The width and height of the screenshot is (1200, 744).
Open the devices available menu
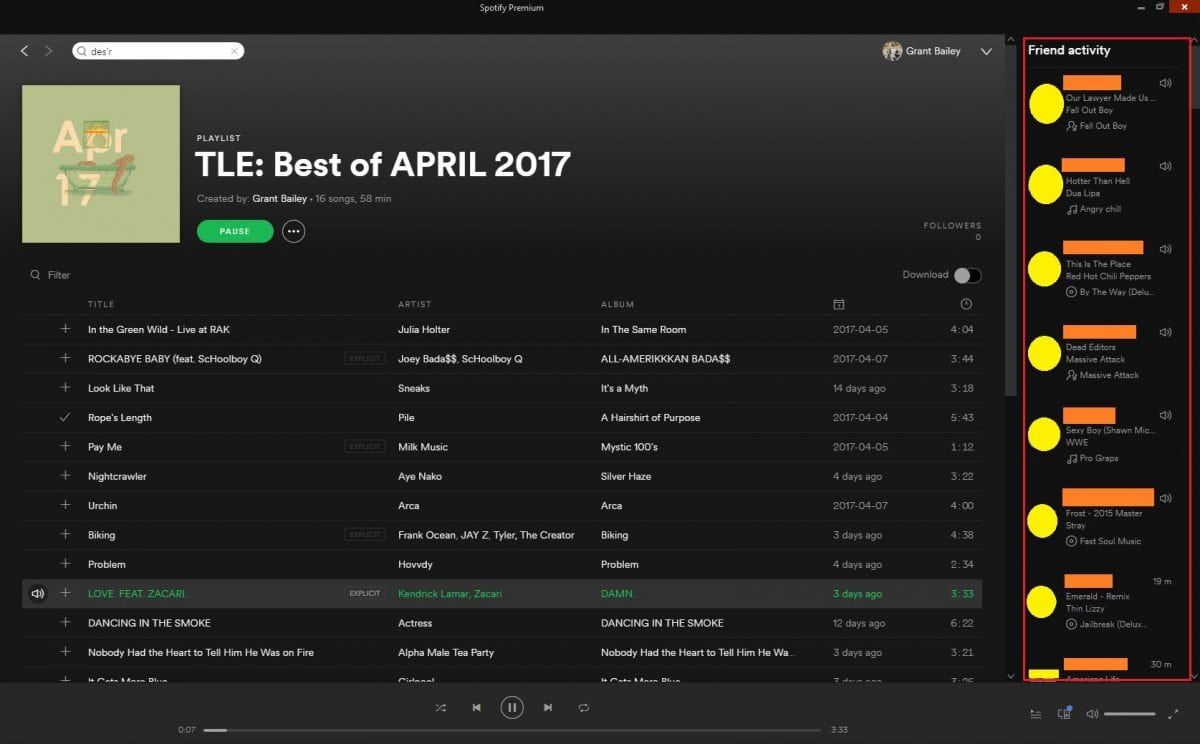click(1065, 713)
